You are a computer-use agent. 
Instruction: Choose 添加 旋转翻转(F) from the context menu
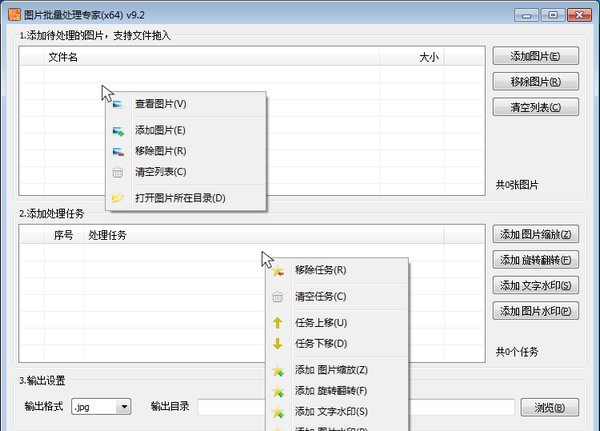[337, 391]
